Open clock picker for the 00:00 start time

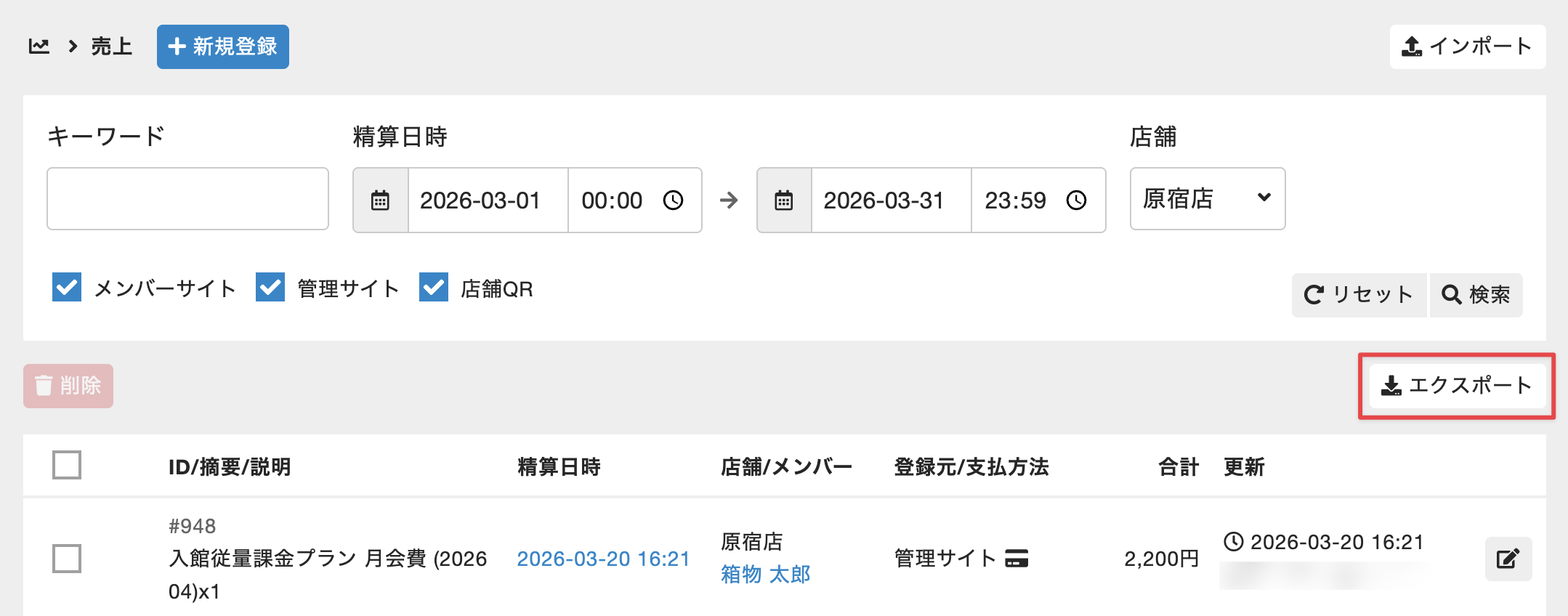tap(673, 200)
